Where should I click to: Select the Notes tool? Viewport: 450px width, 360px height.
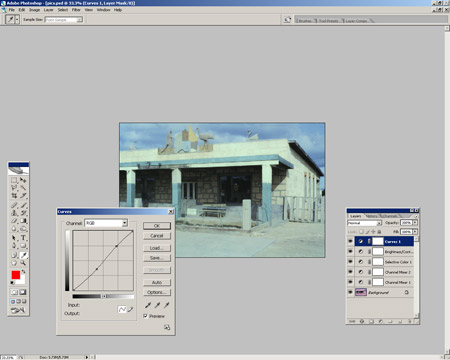(14, 255)
